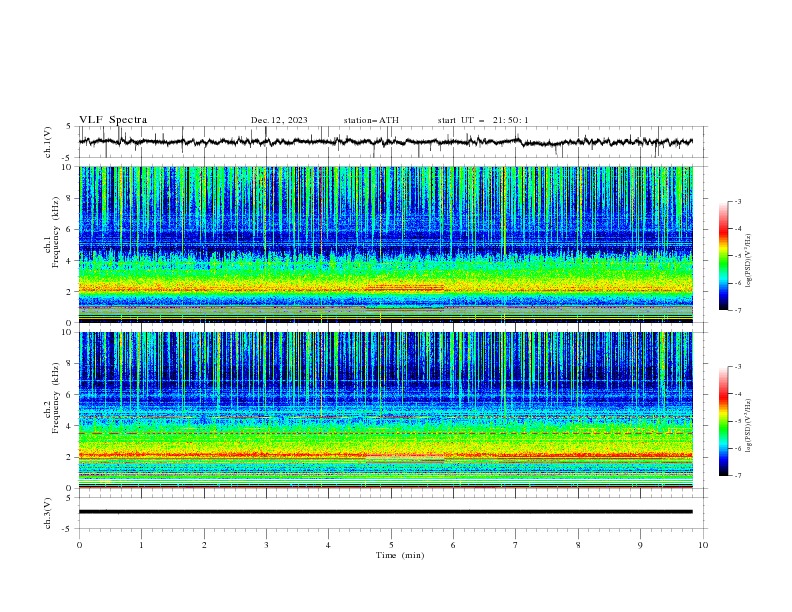The image size is (792, 612).
Task: Select the "log(PSD)(V²/Hz)" label beside ch.2 colorbar
Action: tap(749, 425)
